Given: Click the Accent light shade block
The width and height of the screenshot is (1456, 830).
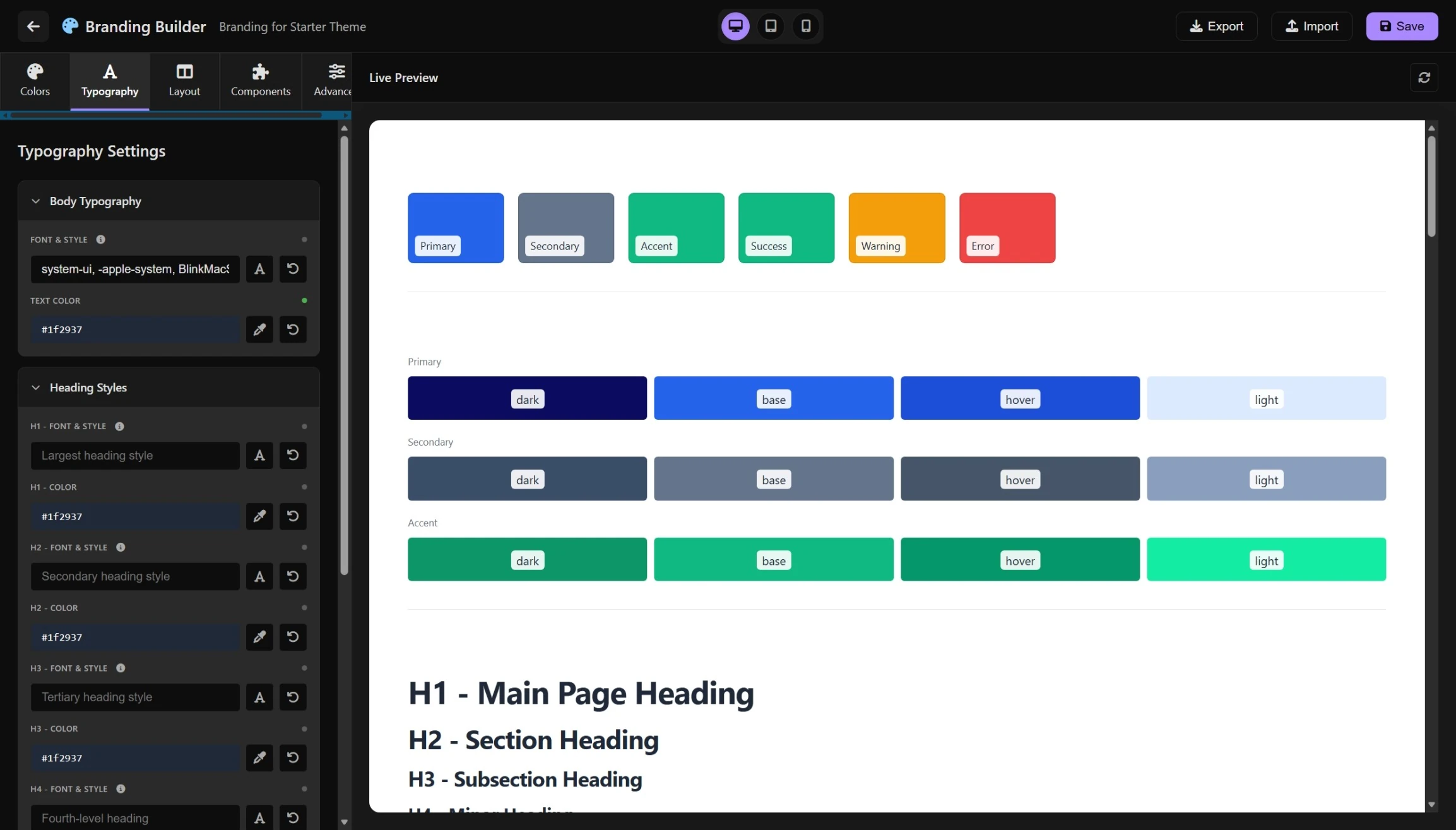Looking at the screenshot, I should coord(1266,559).
